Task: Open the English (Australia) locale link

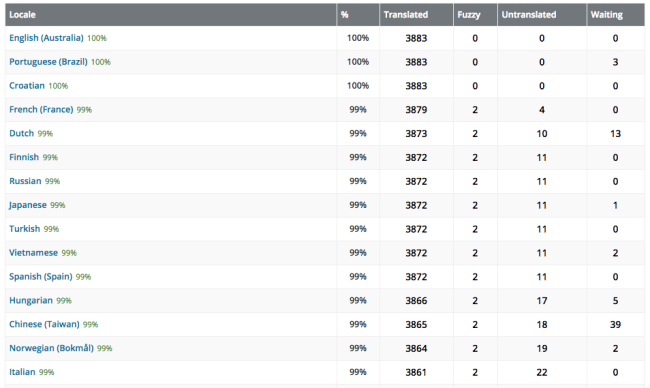Action: tap(46, 38)
